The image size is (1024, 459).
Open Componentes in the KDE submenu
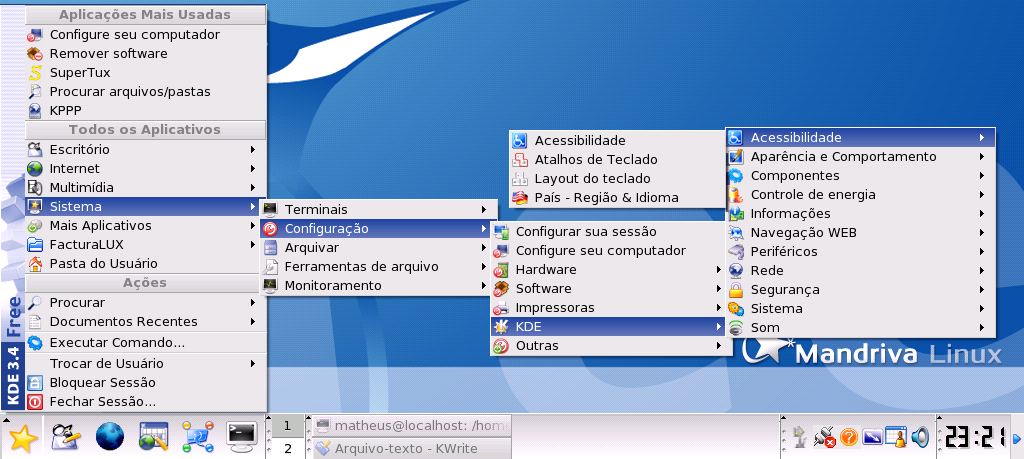[861, 176]
